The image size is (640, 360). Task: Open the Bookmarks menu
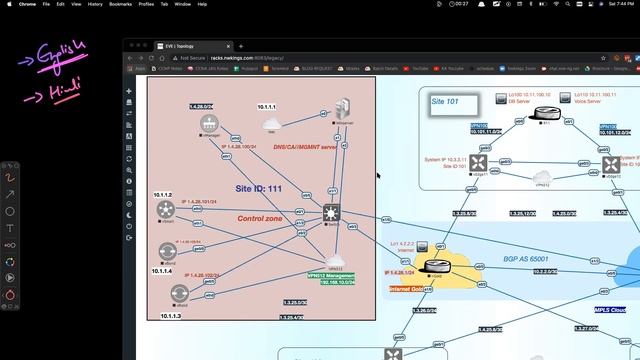(x=120, y=4)
